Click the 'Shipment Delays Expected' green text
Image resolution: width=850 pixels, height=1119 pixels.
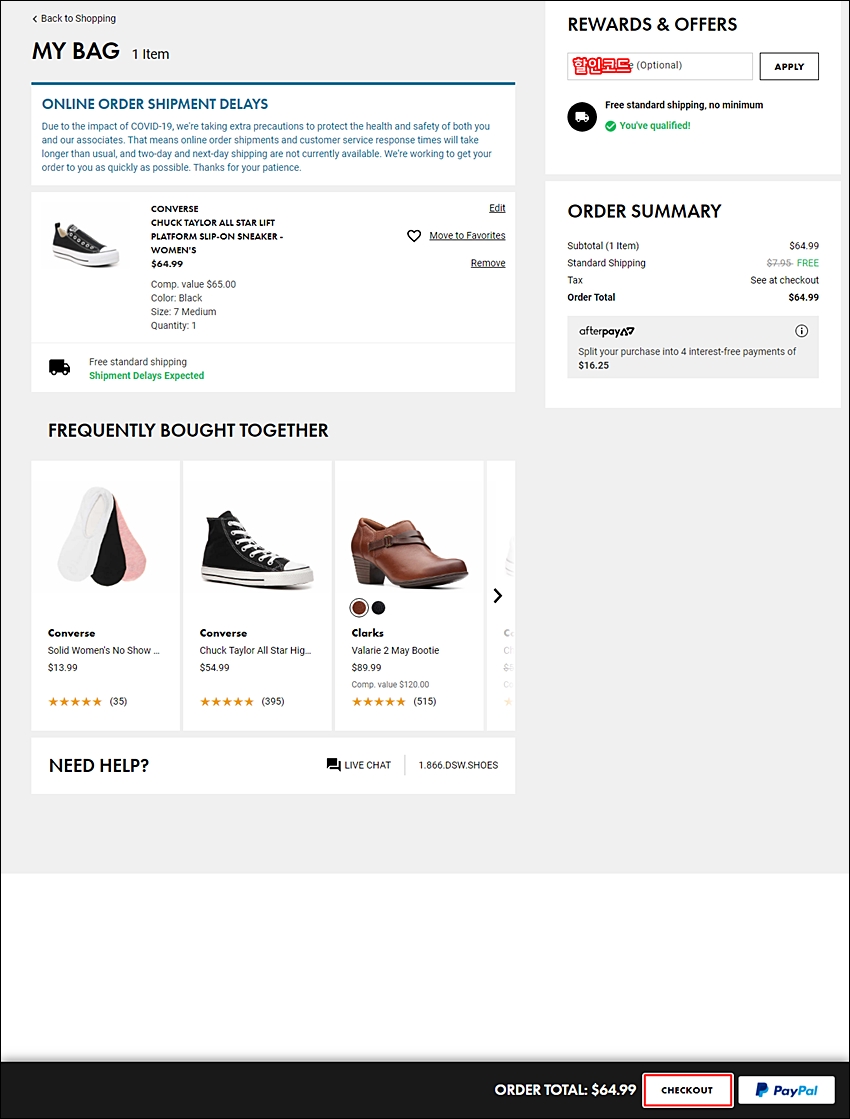[146, 375]
